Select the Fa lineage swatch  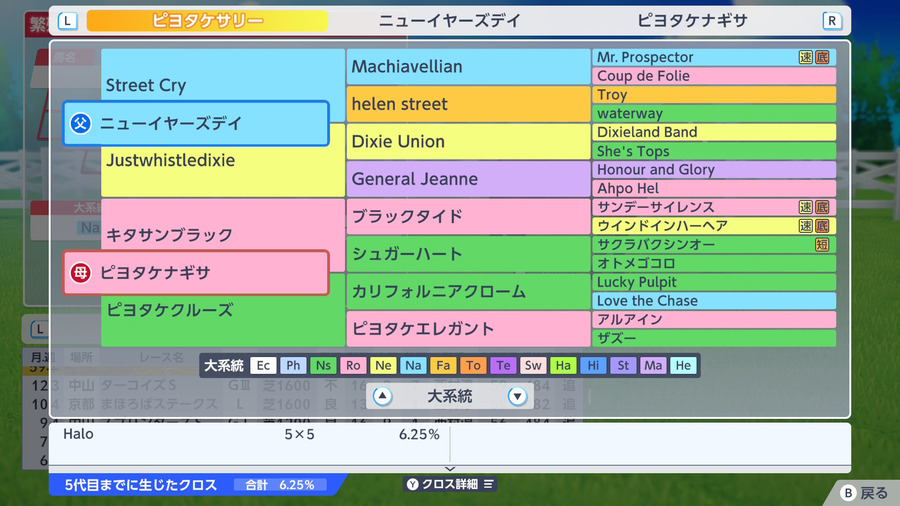click(x=443, y=365)
